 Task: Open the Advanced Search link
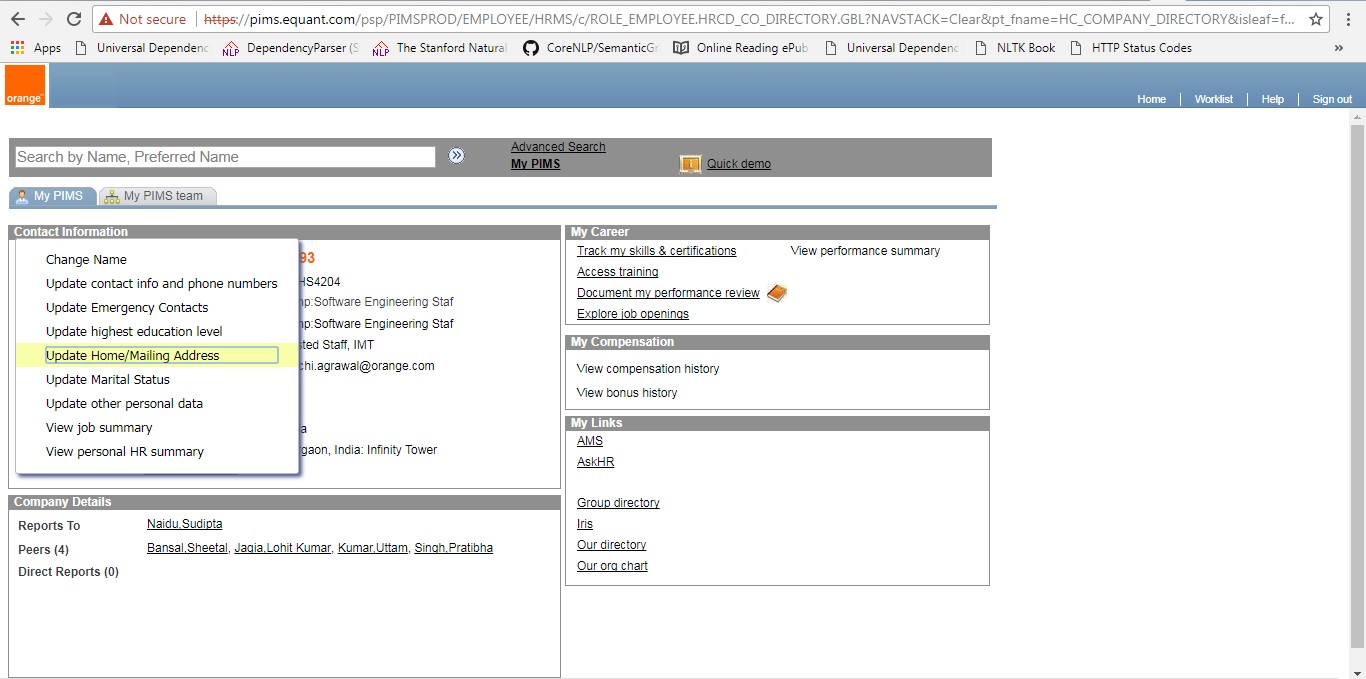point(558,147)
